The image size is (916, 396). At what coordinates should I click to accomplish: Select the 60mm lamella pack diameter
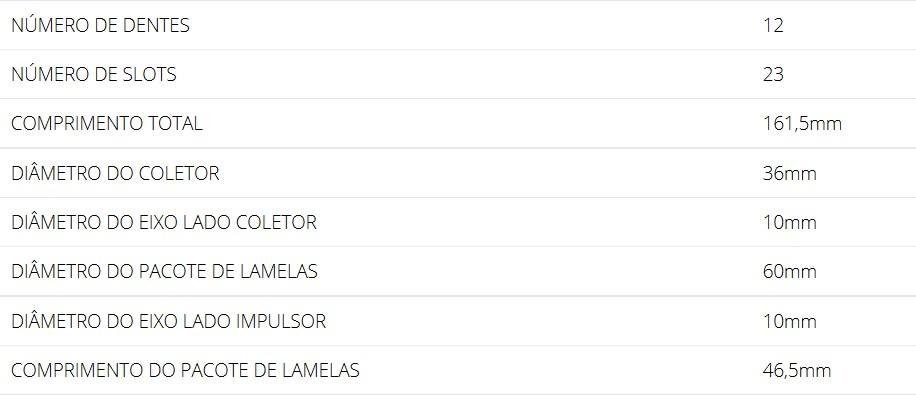(x=789, y=272)
